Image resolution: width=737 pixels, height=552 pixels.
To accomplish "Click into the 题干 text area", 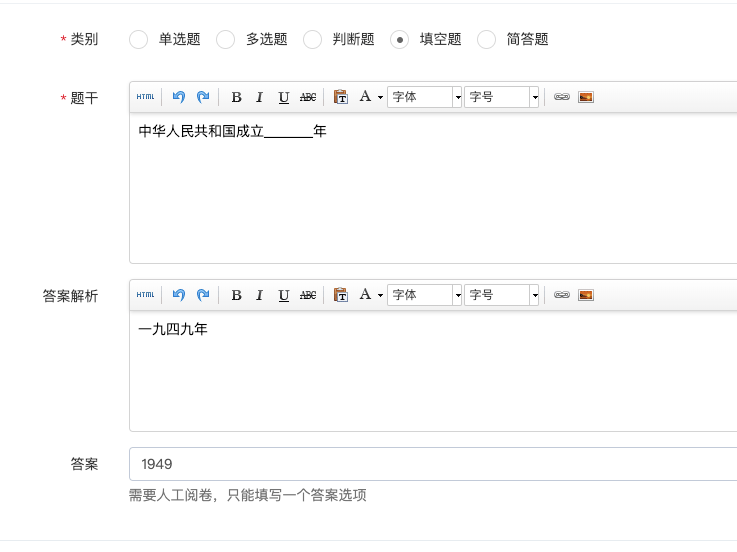I will 433,188.
